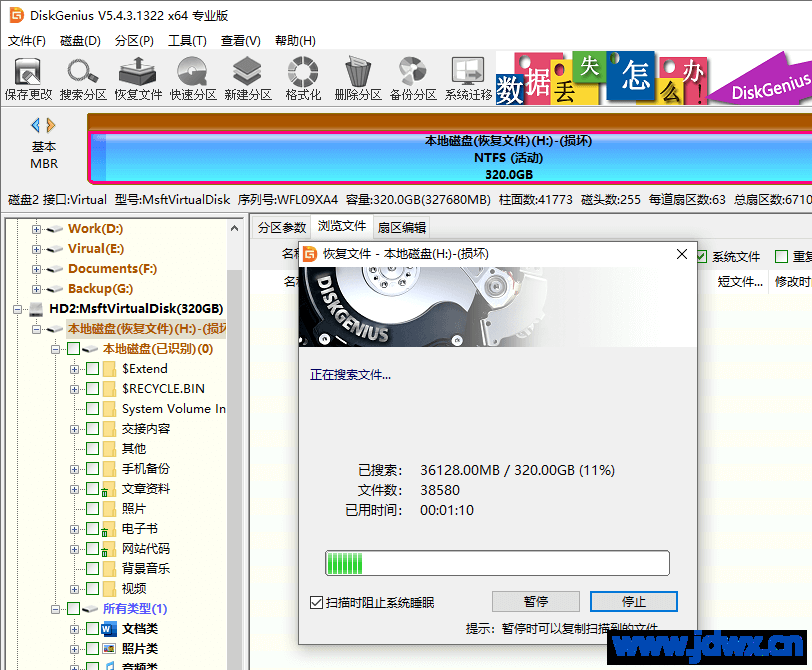Viewport: 812px width, 670px height.
Task: Go to next disk with right arrow
Action: point(51,125)
